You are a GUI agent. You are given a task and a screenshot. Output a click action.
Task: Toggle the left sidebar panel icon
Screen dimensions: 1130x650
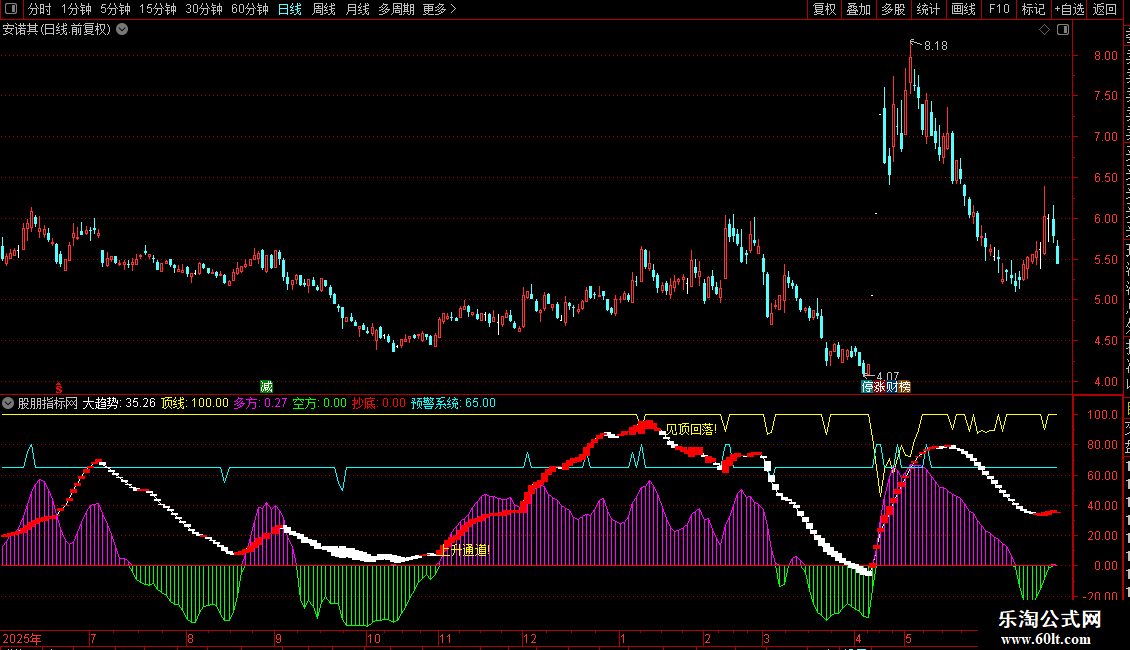pos(11,9)
